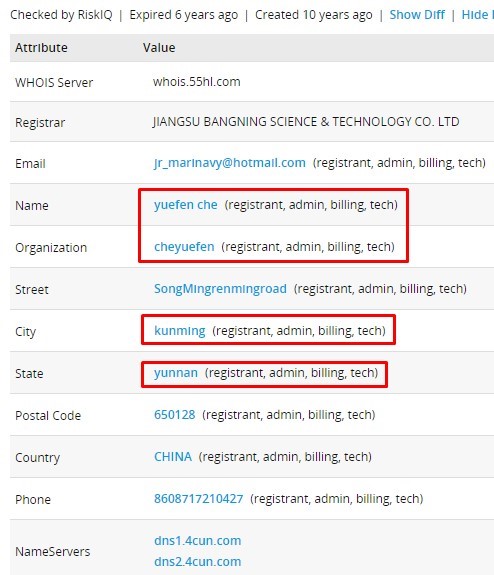Screen dimensions: 494x575
Task: Select the JIANGSU BANGNING registrar value text
Action: [306, 122]
